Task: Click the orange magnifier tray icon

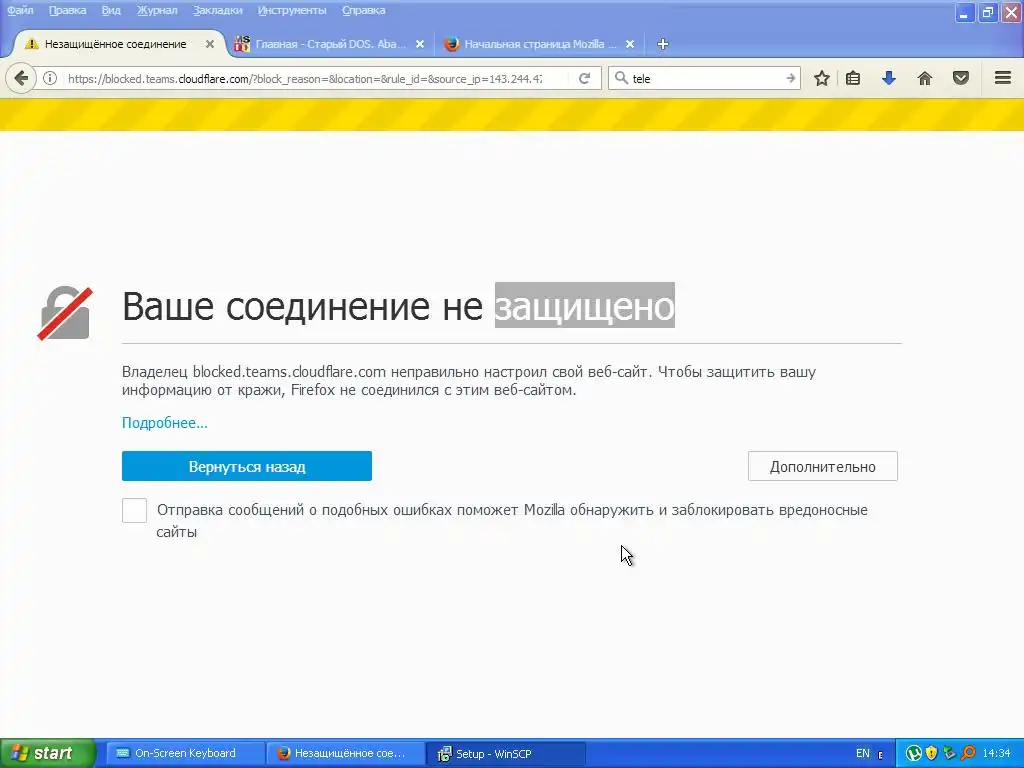Action: coord(968,754)
